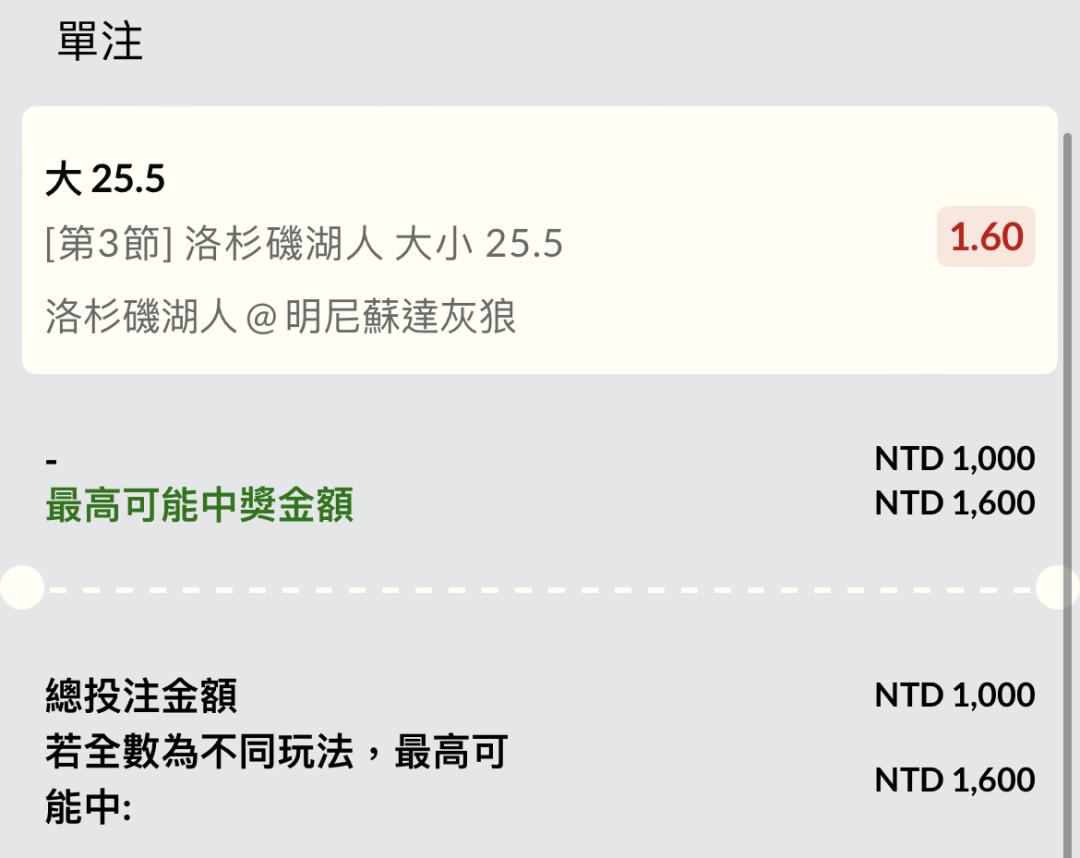Edit the NTD 1,000 stake beside the dash
The width and height of the screenshot is (1080, 858).
pyautogui.click(x=954, y=459)
